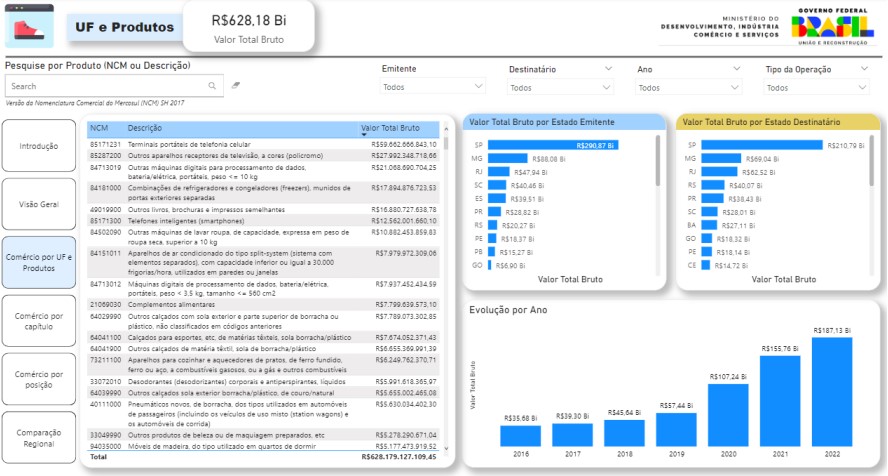Go to the Introdução page
888x476 pixels.
pyautogui.click(x=39, y=146)
